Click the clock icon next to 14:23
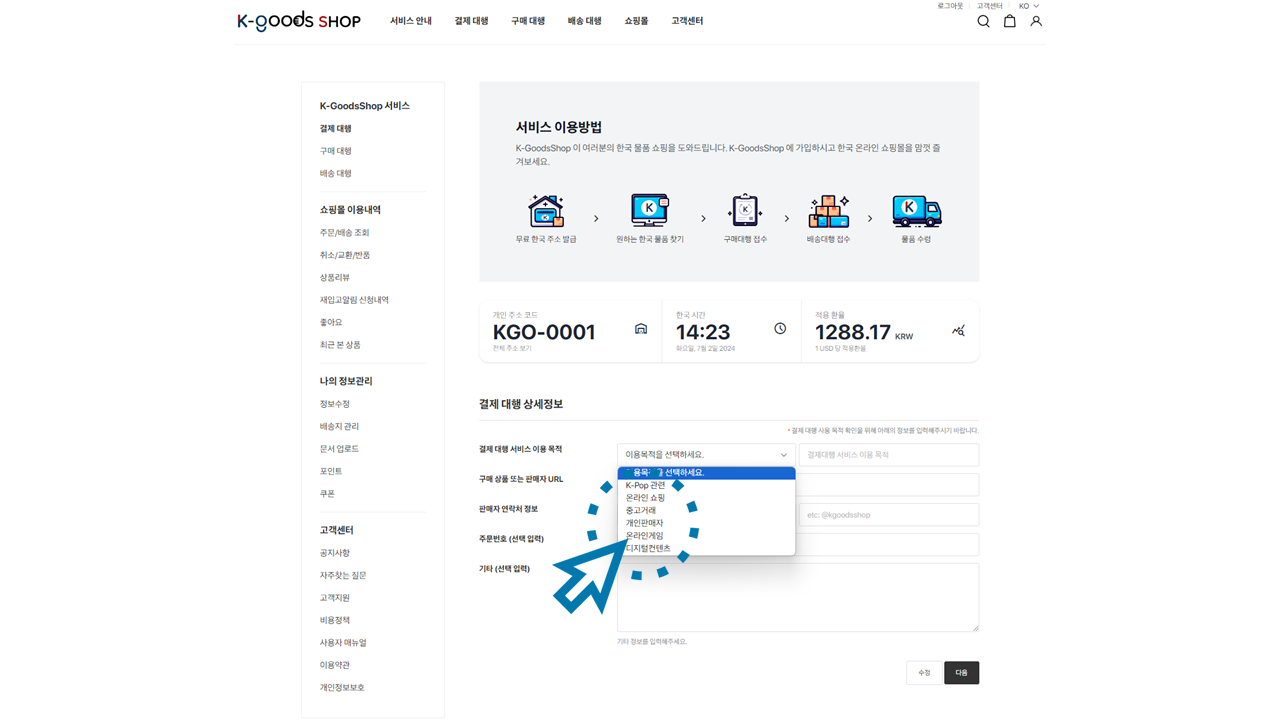The image size is (1280, 720). point(780,329)
